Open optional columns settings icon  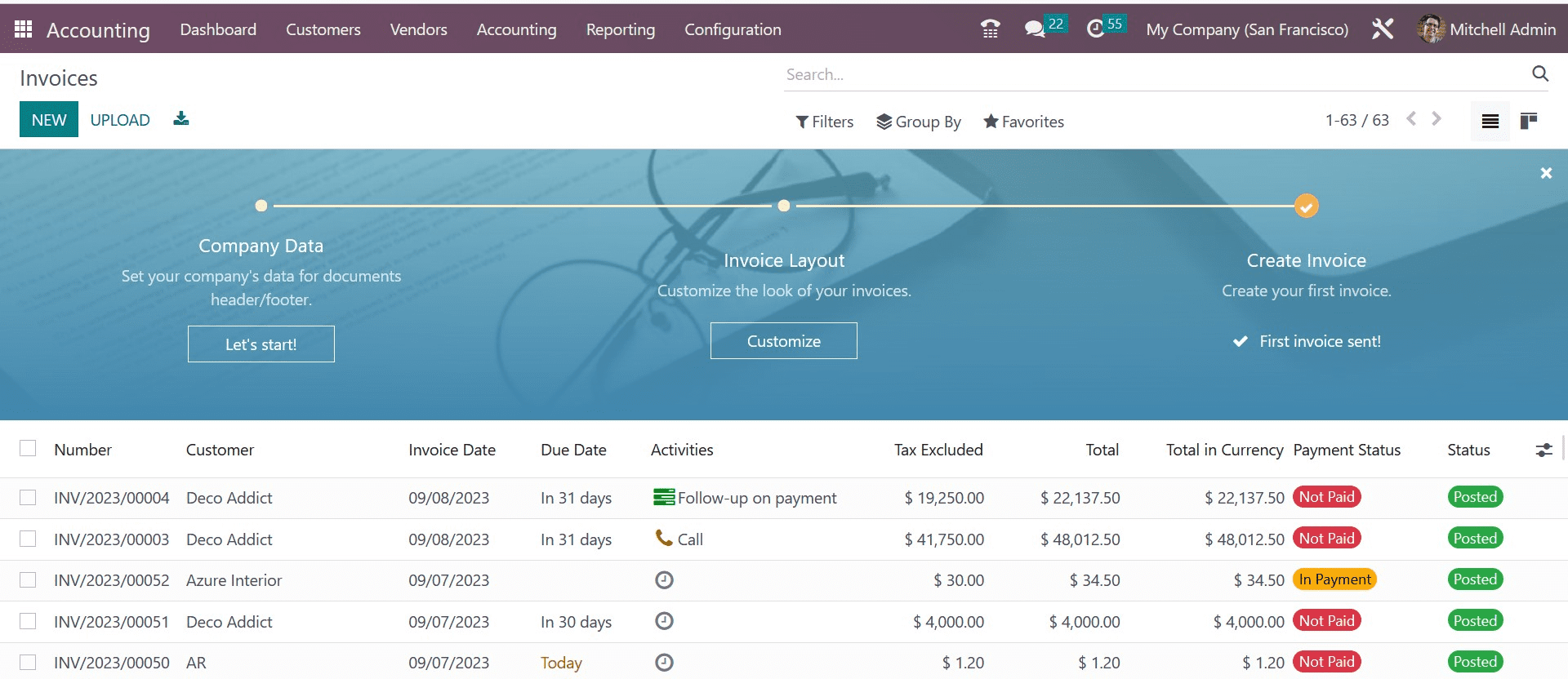click(1543, 450)
